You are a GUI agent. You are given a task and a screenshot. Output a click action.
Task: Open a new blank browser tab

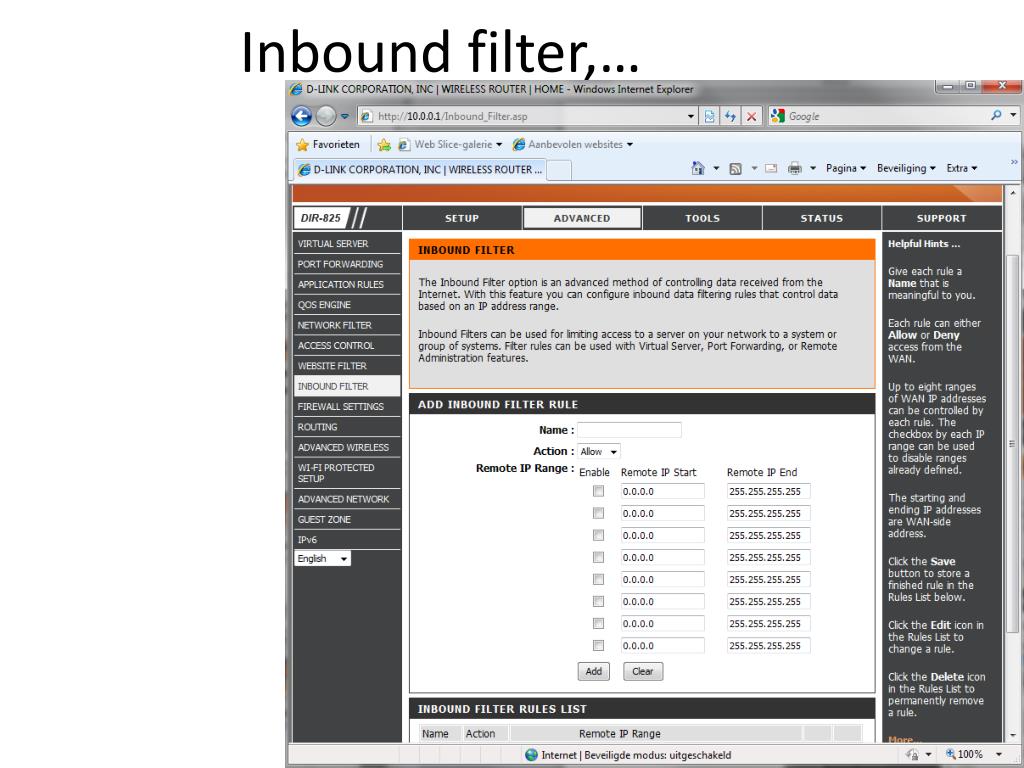click(x=559, y=170)
